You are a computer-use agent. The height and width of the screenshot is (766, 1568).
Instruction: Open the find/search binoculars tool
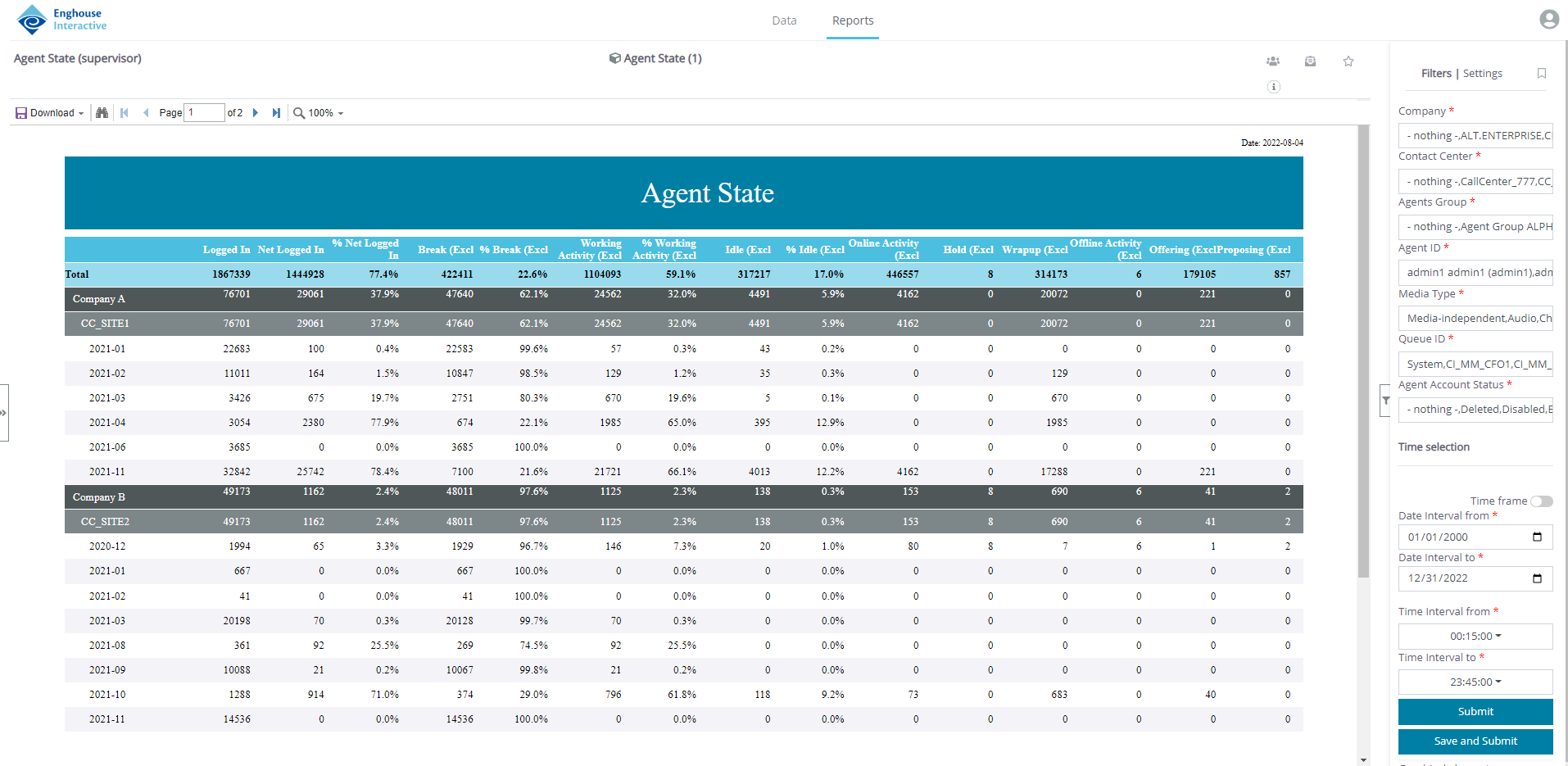(x=102, y=112)
